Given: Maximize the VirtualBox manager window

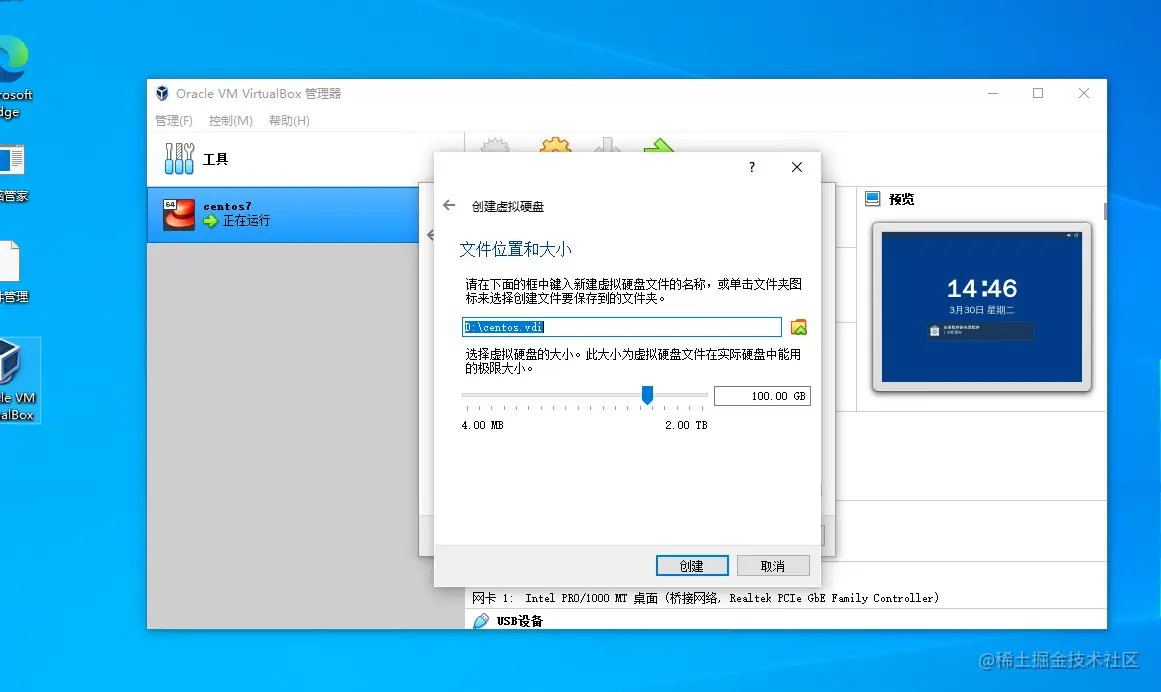Looking at the screenshot, I should click(x=1038, y=93).
